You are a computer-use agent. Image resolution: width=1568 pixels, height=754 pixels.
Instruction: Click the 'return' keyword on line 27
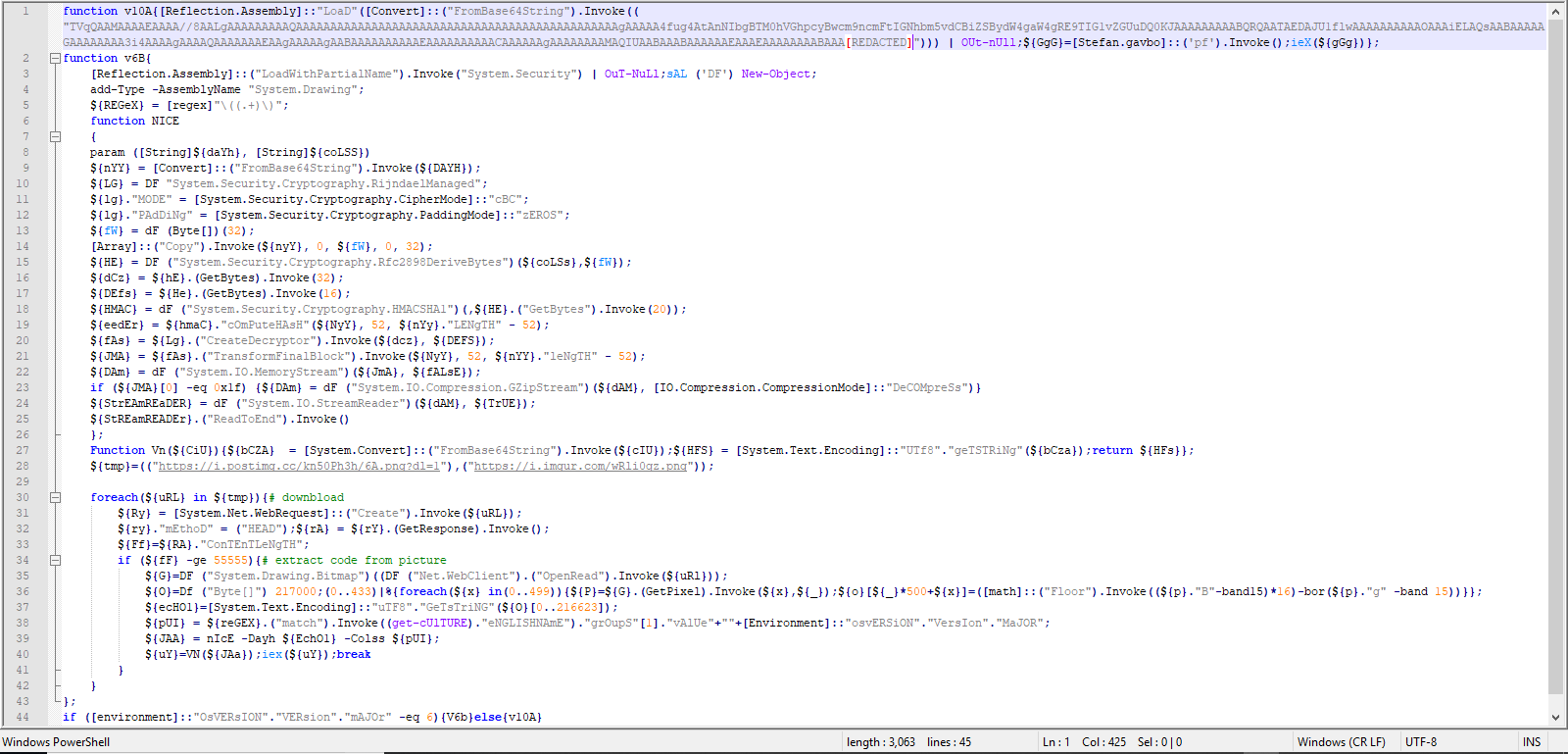1112,450
